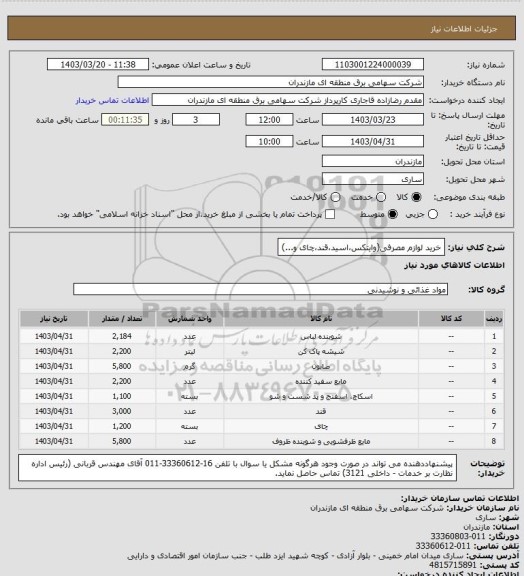Click the جزئیات اطلاعات نیاز header bar
The image size is (524, 576).
click(x=262, y=28)
